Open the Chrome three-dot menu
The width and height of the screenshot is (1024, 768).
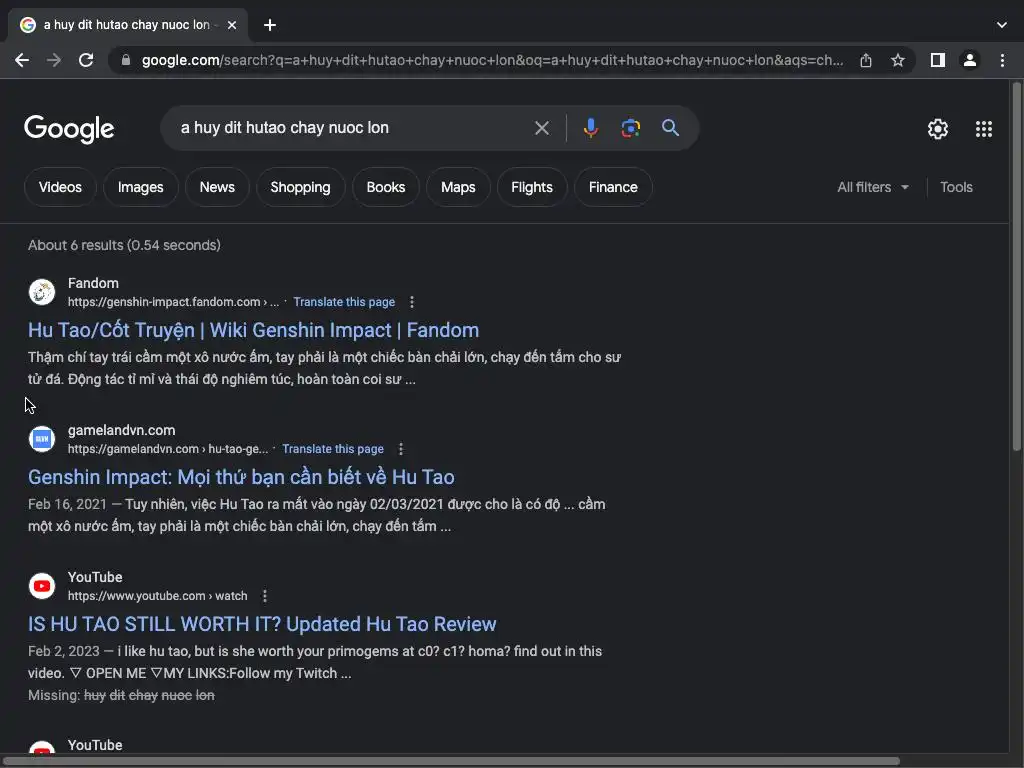coord(1002,60)
